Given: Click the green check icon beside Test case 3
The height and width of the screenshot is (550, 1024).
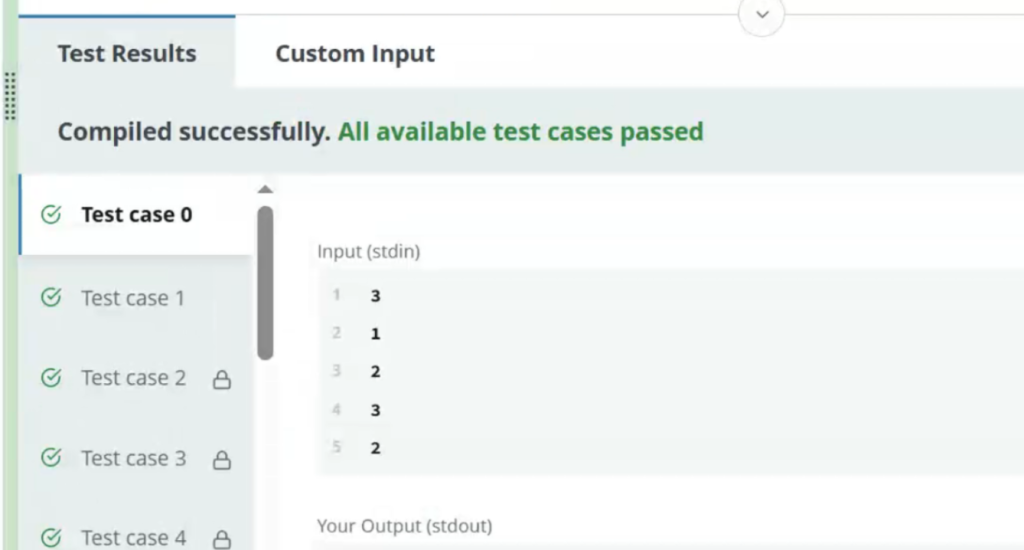Looking at the screenshot, I should pyautogui.click(x=51, y=458).
